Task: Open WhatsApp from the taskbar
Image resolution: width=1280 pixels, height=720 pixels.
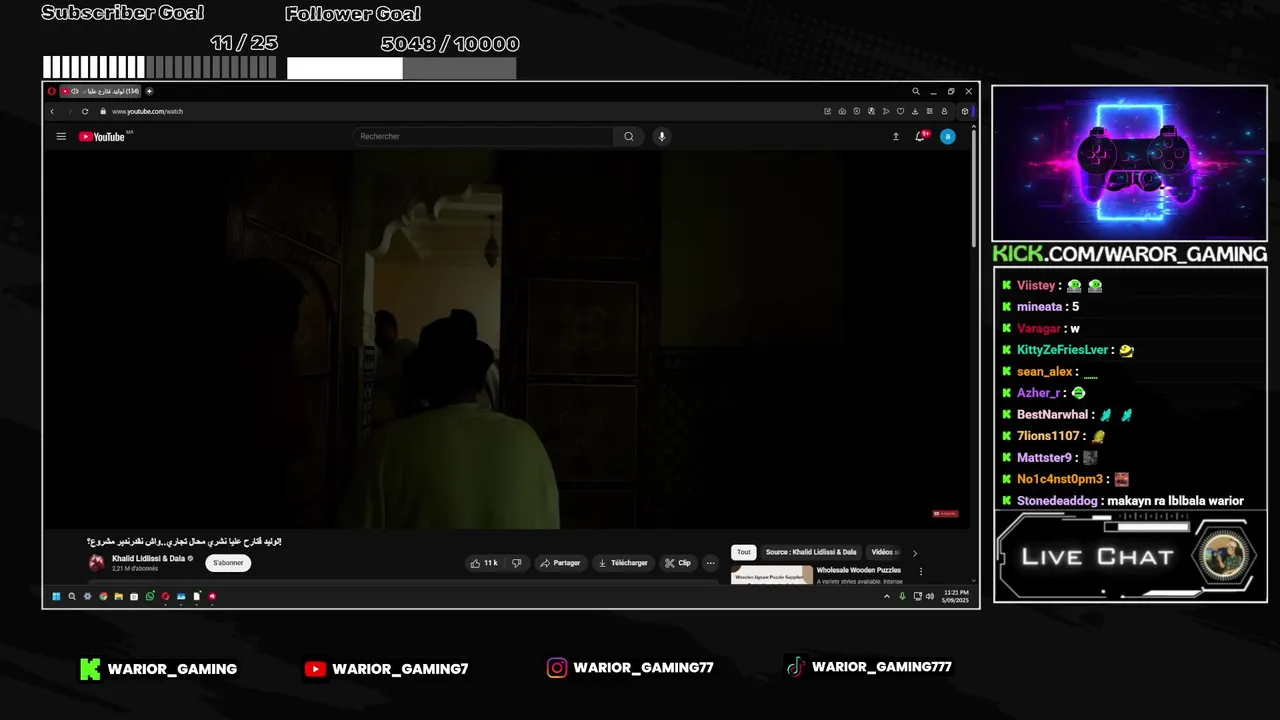Action: pyautogui.click(x=150, y=596)
